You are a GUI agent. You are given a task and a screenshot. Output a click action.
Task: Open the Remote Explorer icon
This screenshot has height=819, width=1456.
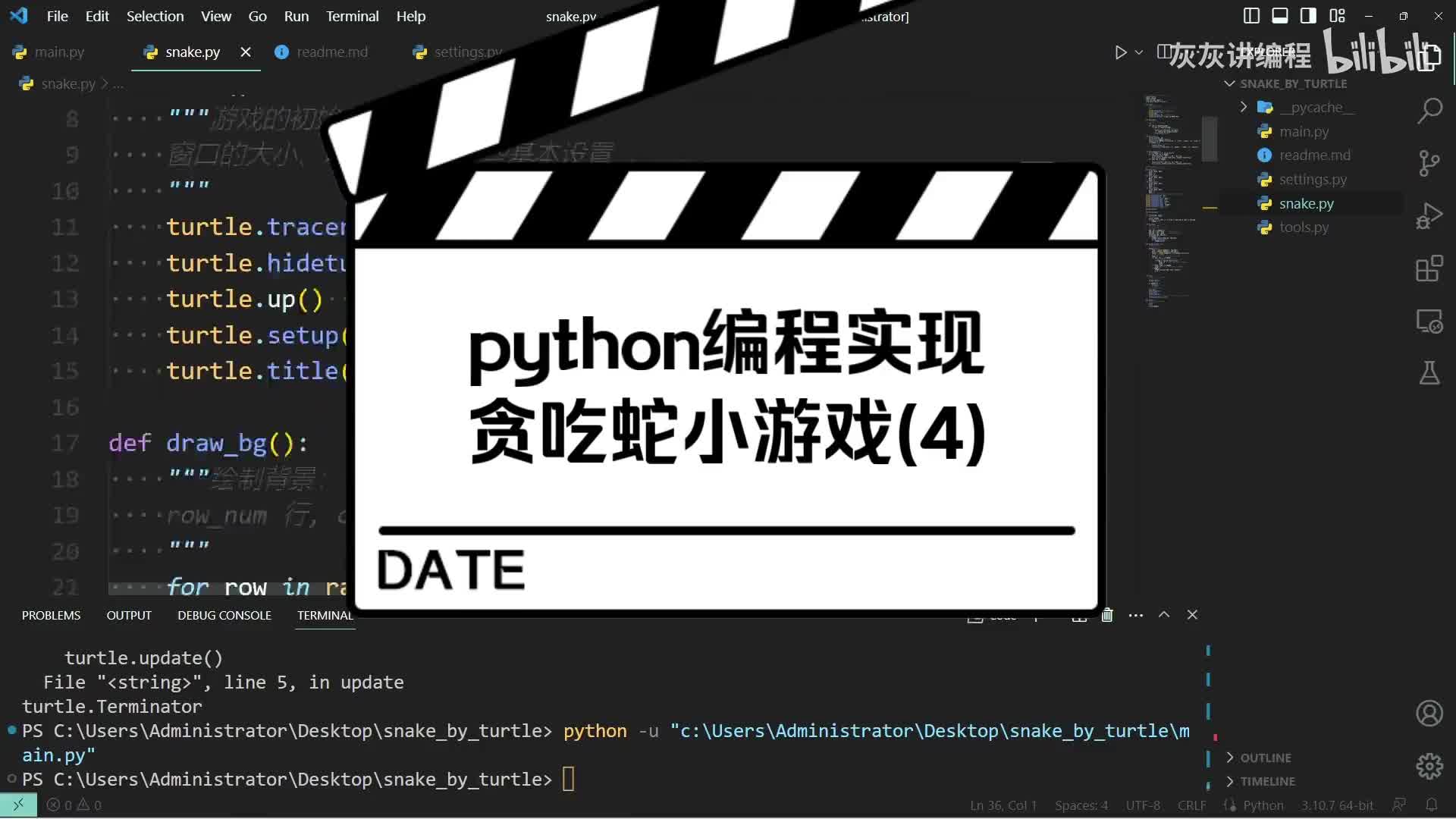click(x=1429, y=322)
